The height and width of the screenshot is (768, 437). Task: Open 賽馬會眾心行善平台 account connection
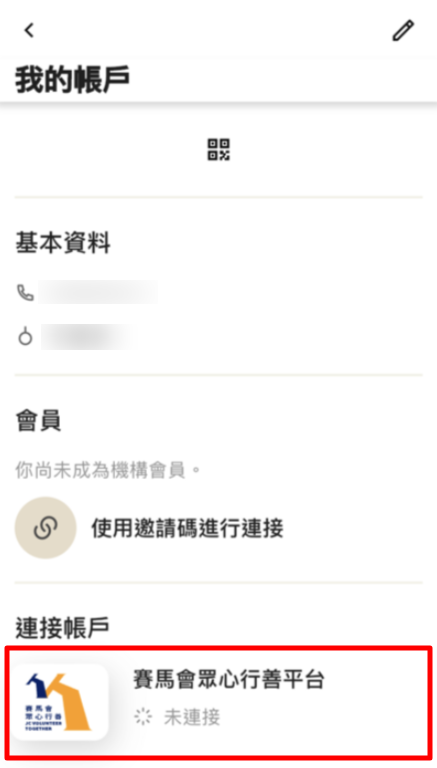(x=218, y=701)
